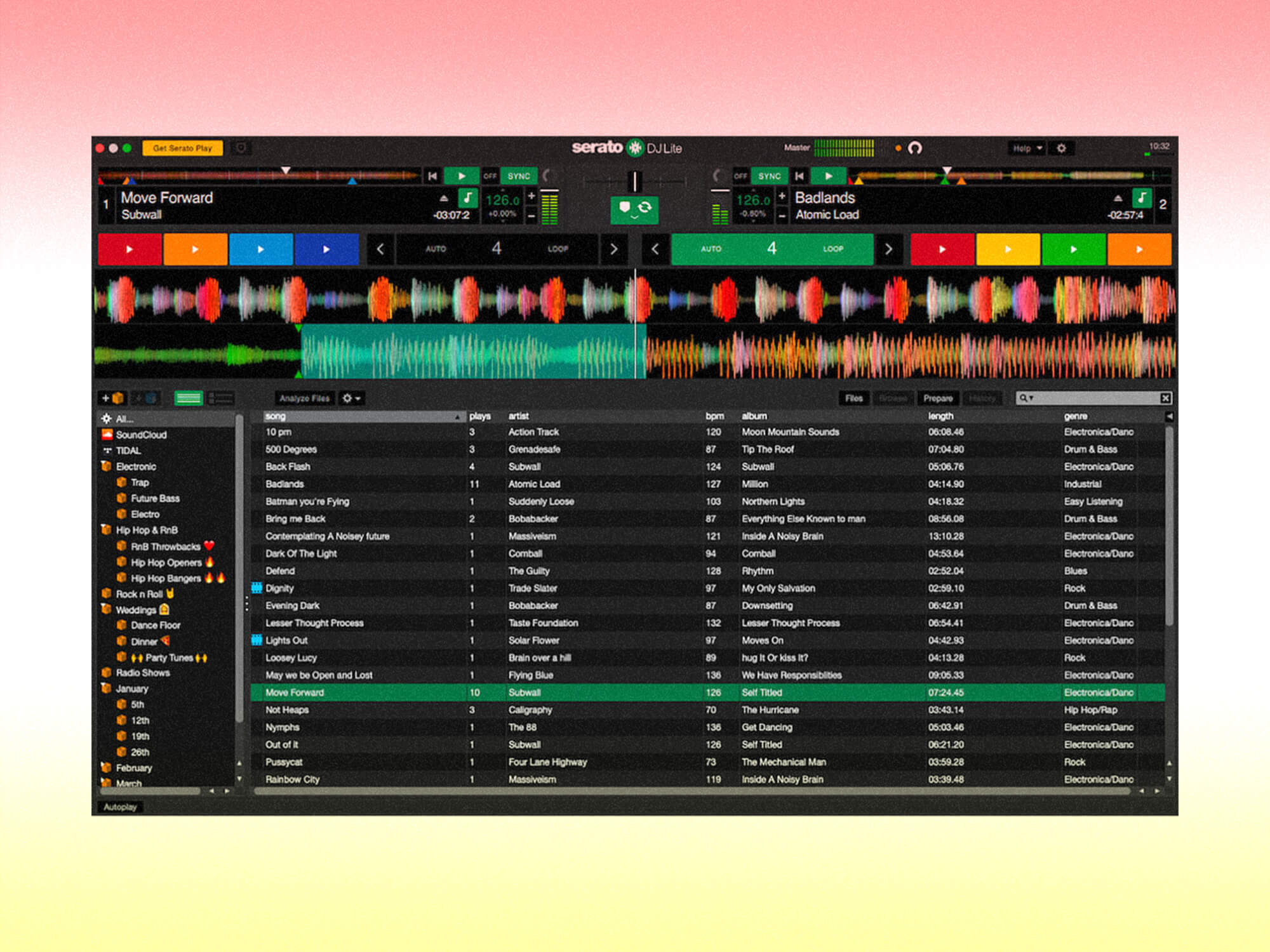Select the track Dark Of The Light

tap(707, 553)
